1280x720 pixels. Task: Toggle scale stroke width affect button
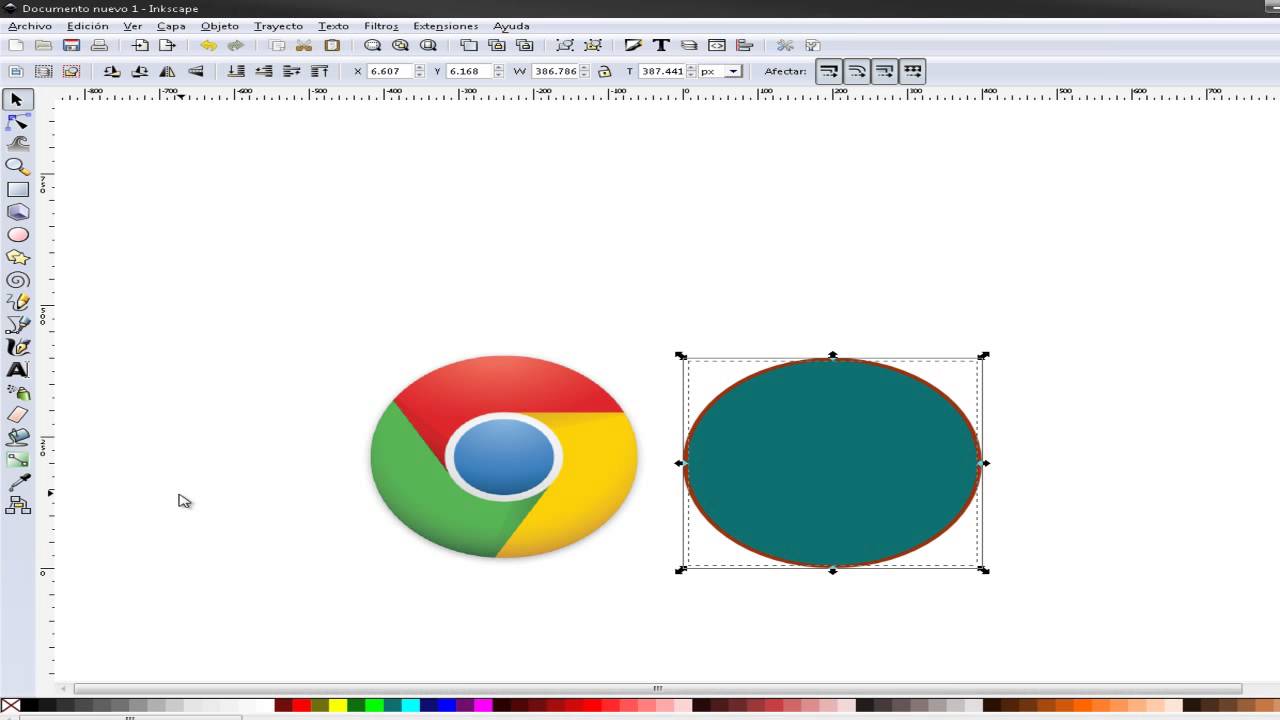(829, 71)
